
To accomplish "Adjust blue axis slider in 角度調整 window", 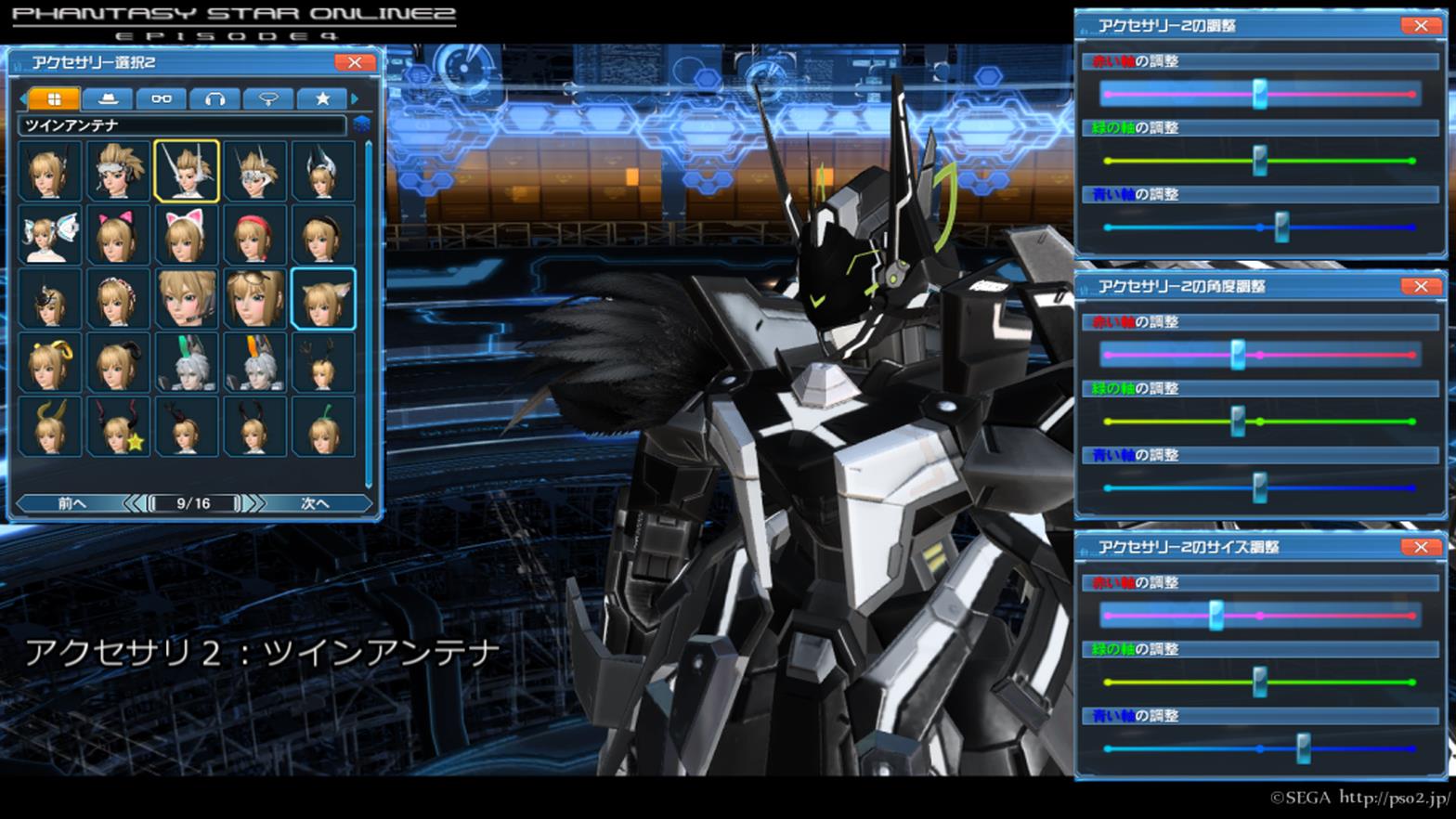I will [1260, 488].
